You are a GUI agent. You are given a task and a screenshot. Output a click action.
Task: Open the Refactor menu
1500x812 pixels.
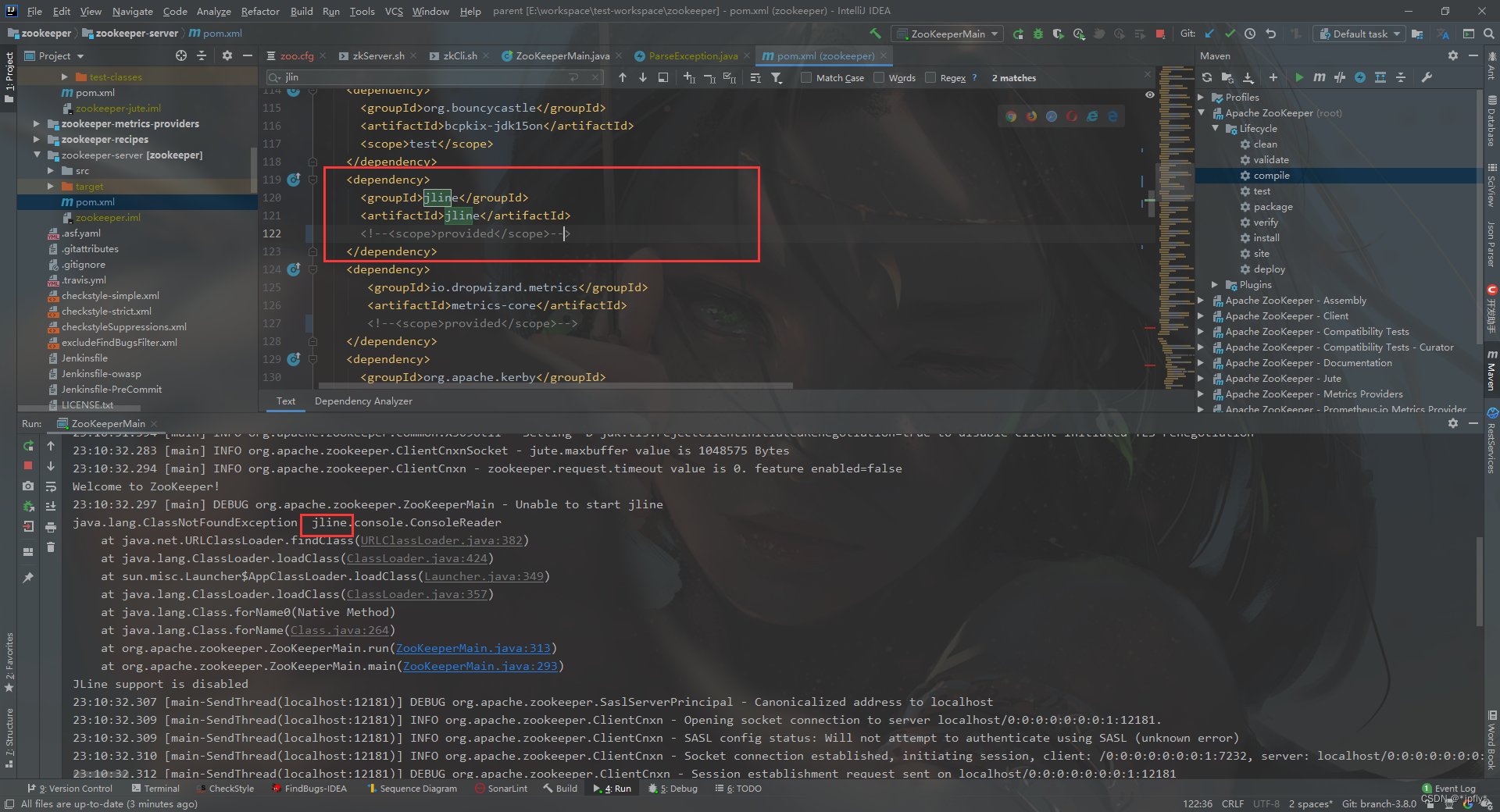coord(260,11)
